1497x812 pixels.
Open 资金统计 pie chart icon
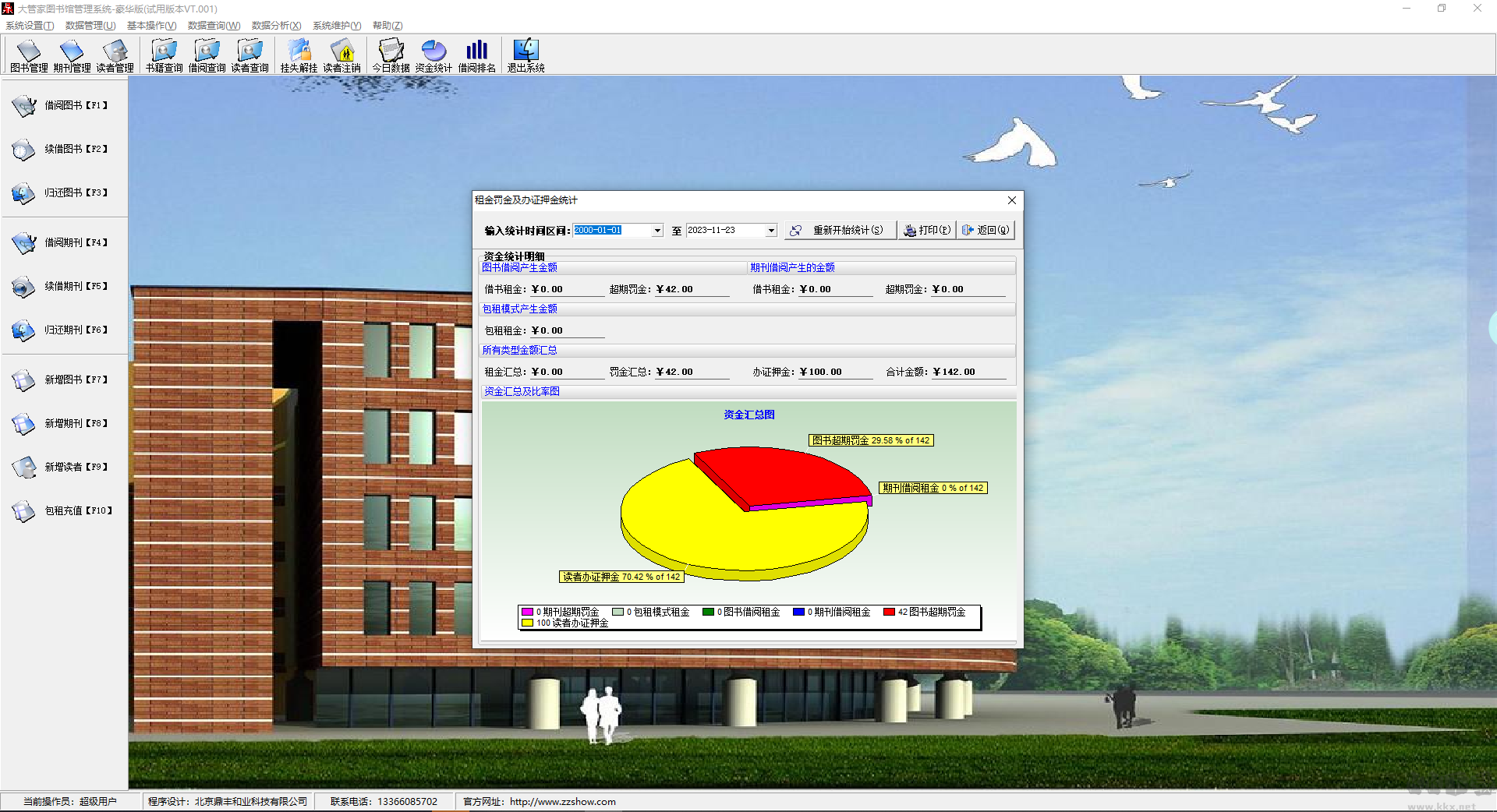(434, 56)
